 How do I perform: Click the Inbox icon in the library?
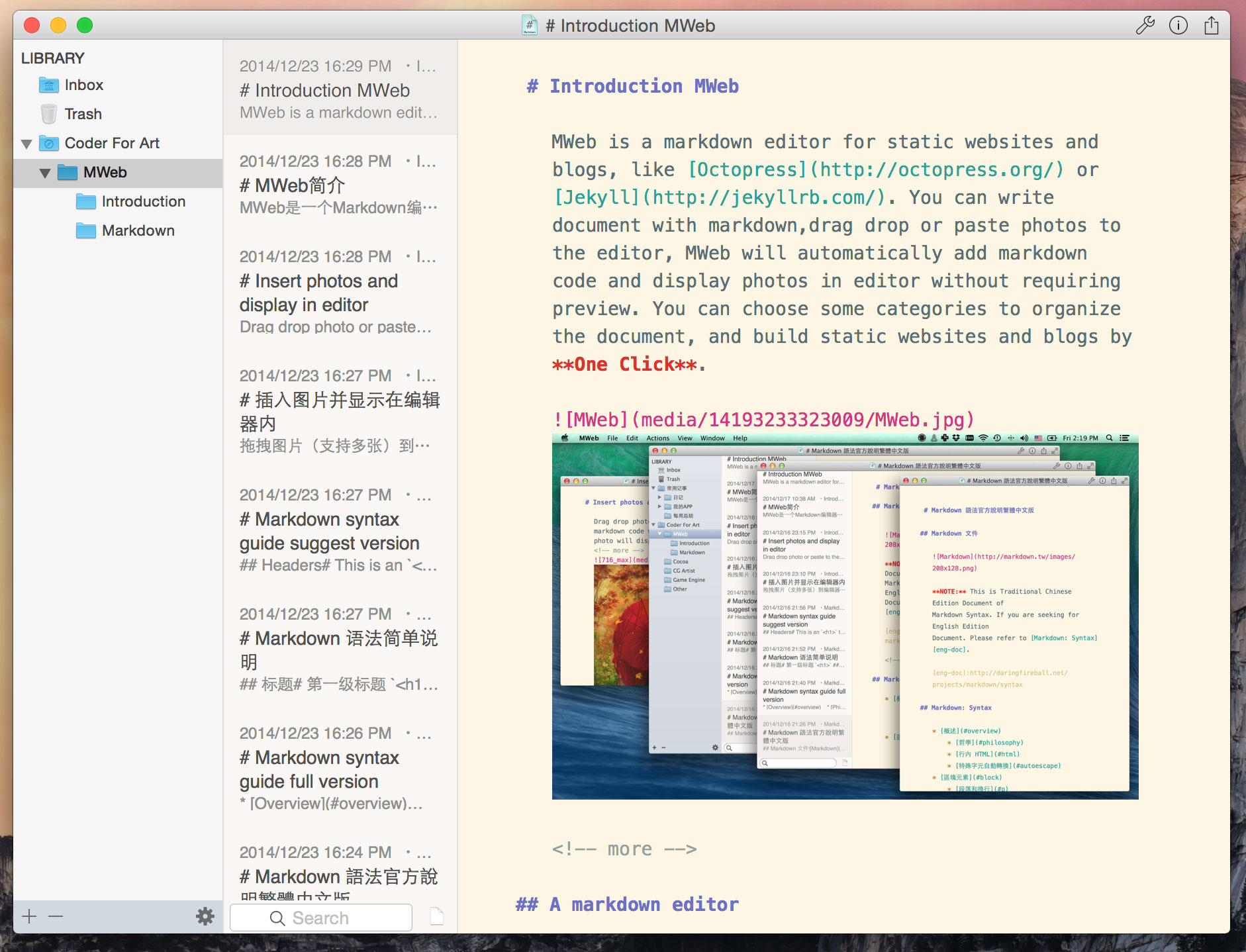pos(48,85)
